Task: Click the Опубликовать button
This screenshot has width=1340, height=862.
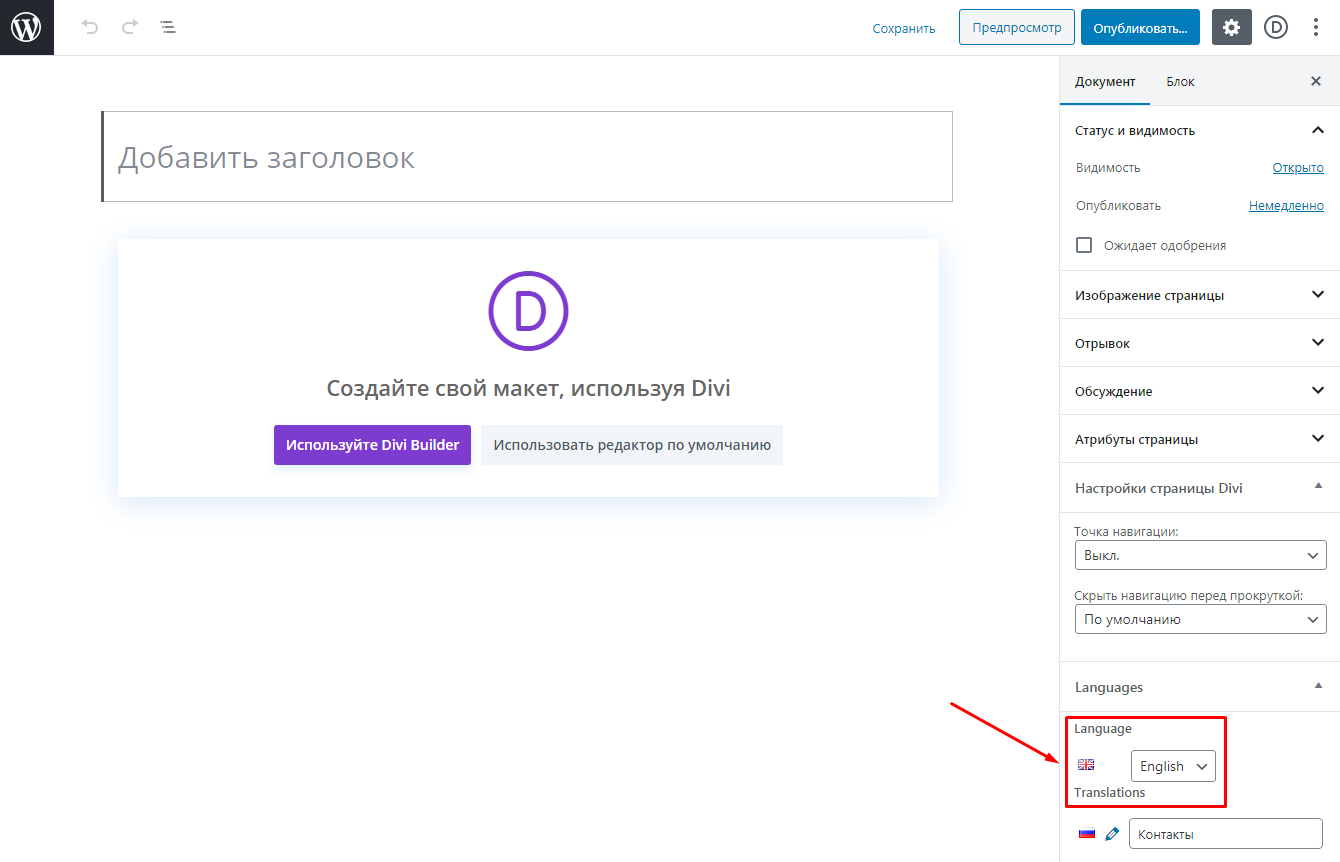Action: click(1139, 28)
